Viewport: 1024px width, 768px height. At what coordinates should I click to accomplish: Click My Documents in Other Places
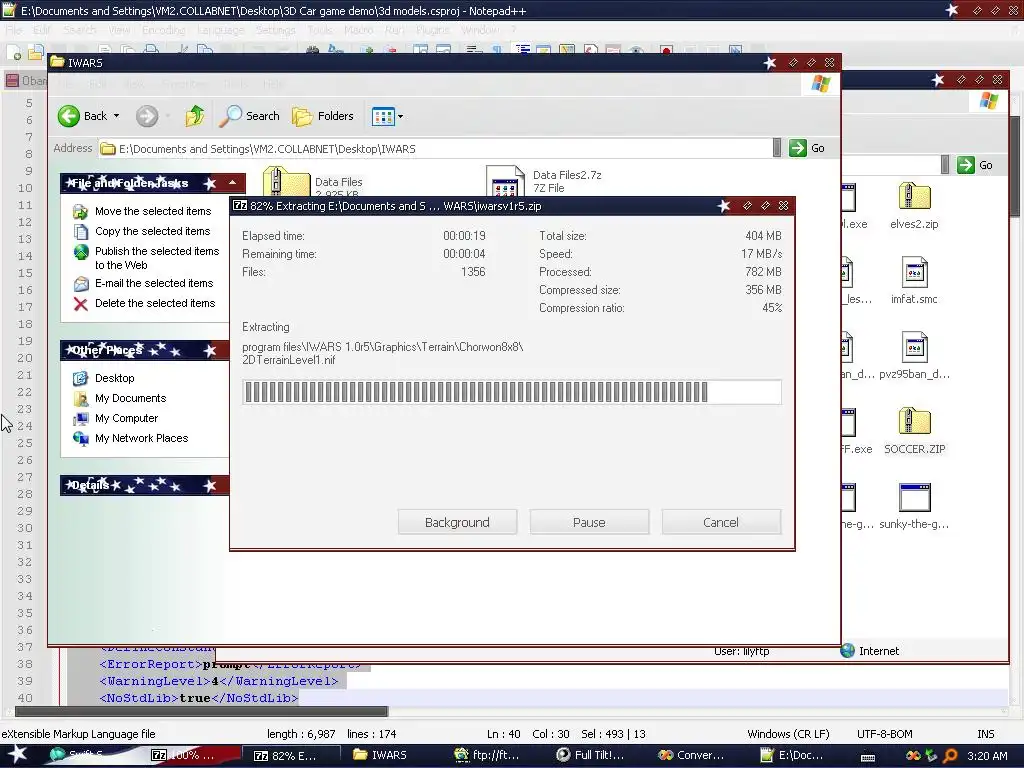click(x=130, y=398)
